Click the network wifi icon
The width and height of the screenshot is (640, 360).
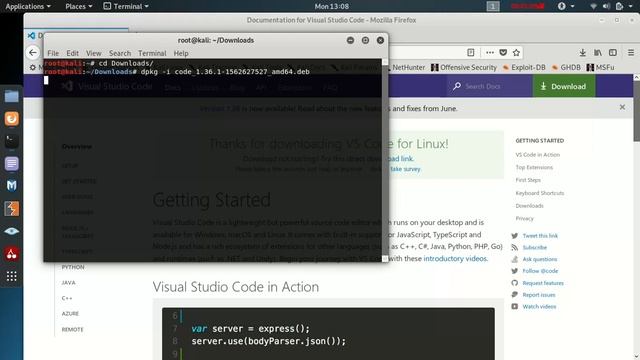(x=593, y=6)
